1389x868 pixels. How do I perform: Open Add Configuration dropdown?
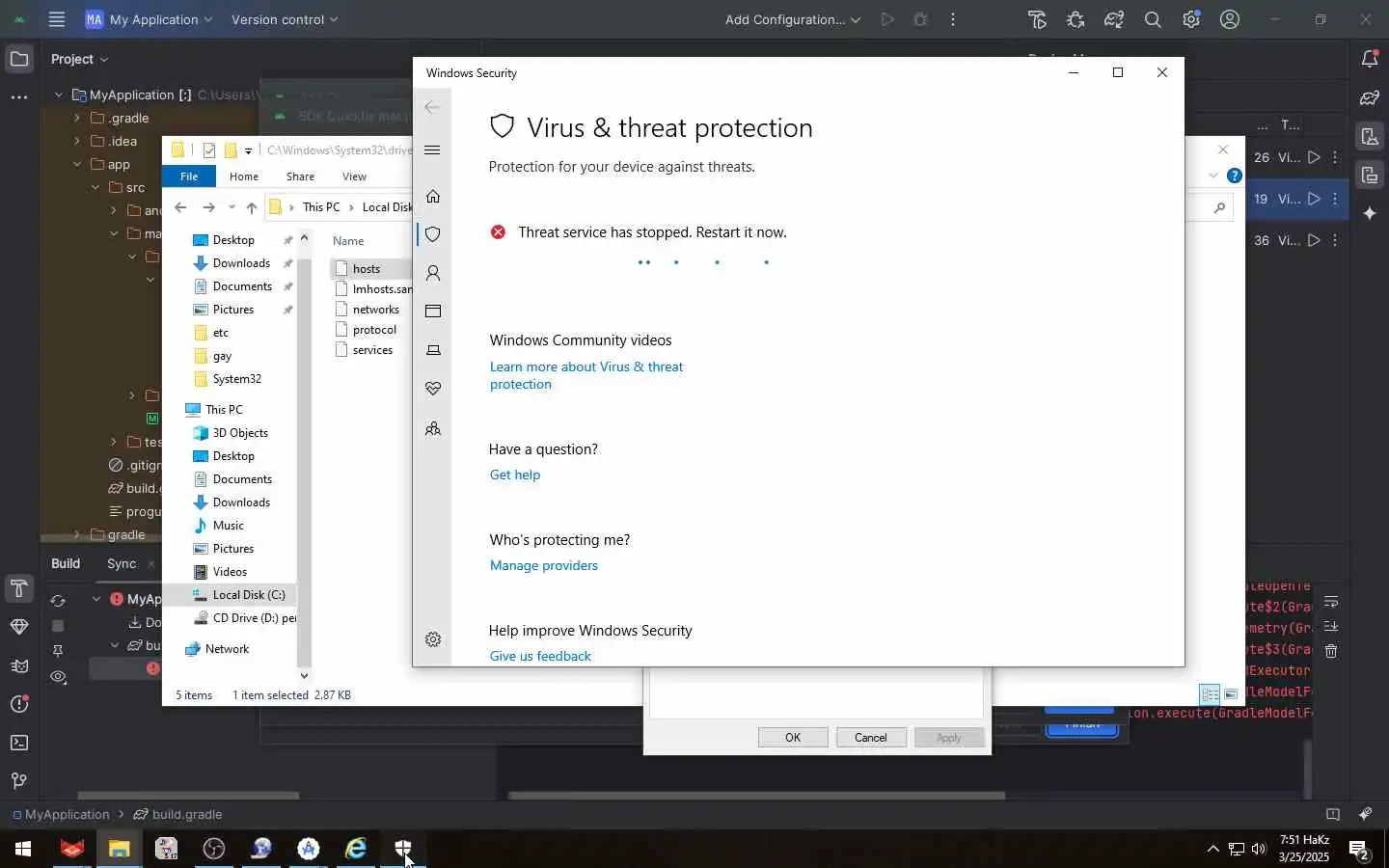pos(793,19)
